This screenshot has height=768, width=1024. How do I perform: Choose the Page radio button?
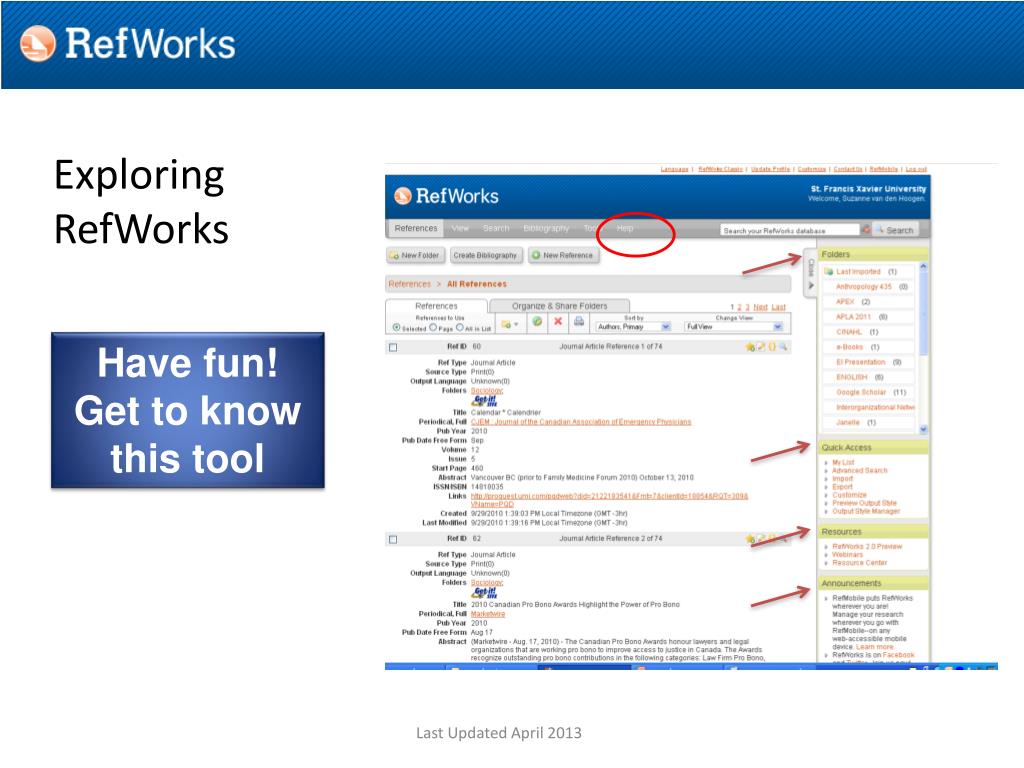coord(433,327)
